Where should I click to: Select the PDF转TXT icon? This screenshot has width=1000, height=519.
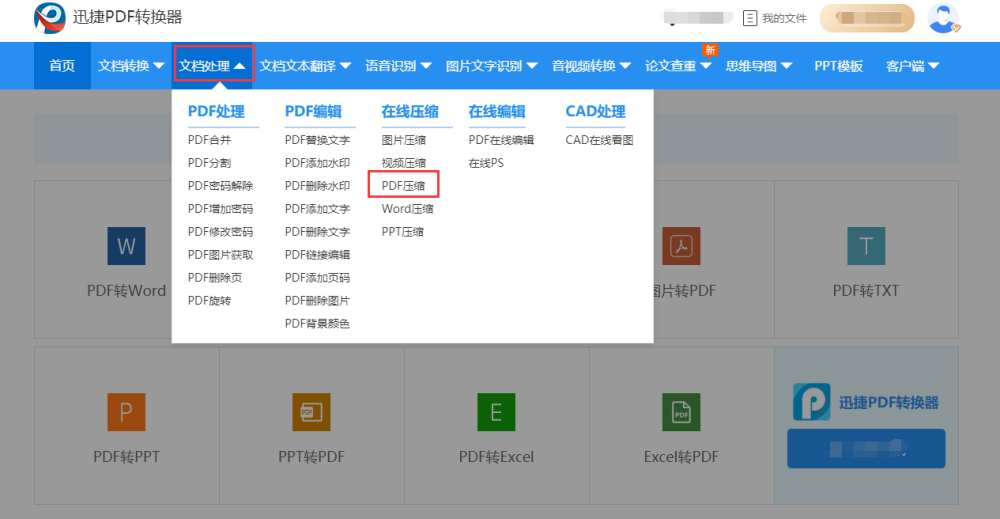(866, 246)
